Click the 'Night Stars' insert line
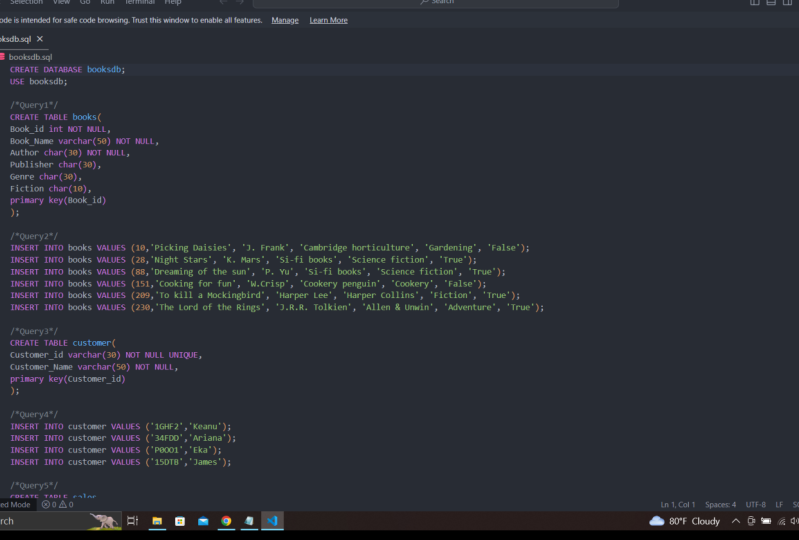Image resolution: width=799 pixels, height=540 pixels. pos(243,260)
